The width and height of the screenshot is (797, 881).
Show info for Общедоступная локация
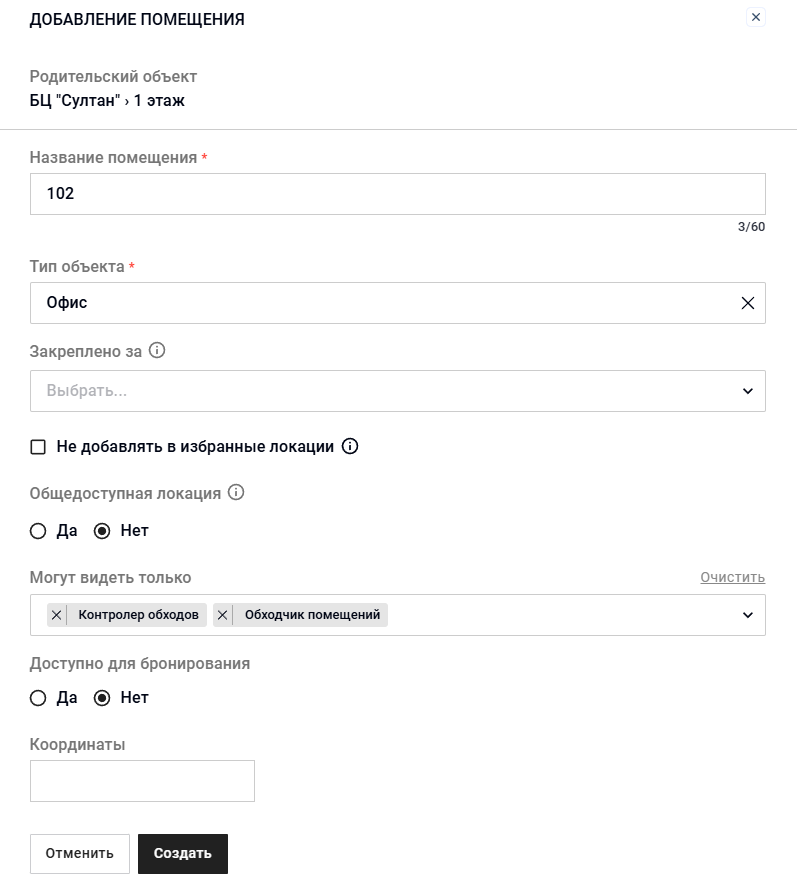click(236, 493)
